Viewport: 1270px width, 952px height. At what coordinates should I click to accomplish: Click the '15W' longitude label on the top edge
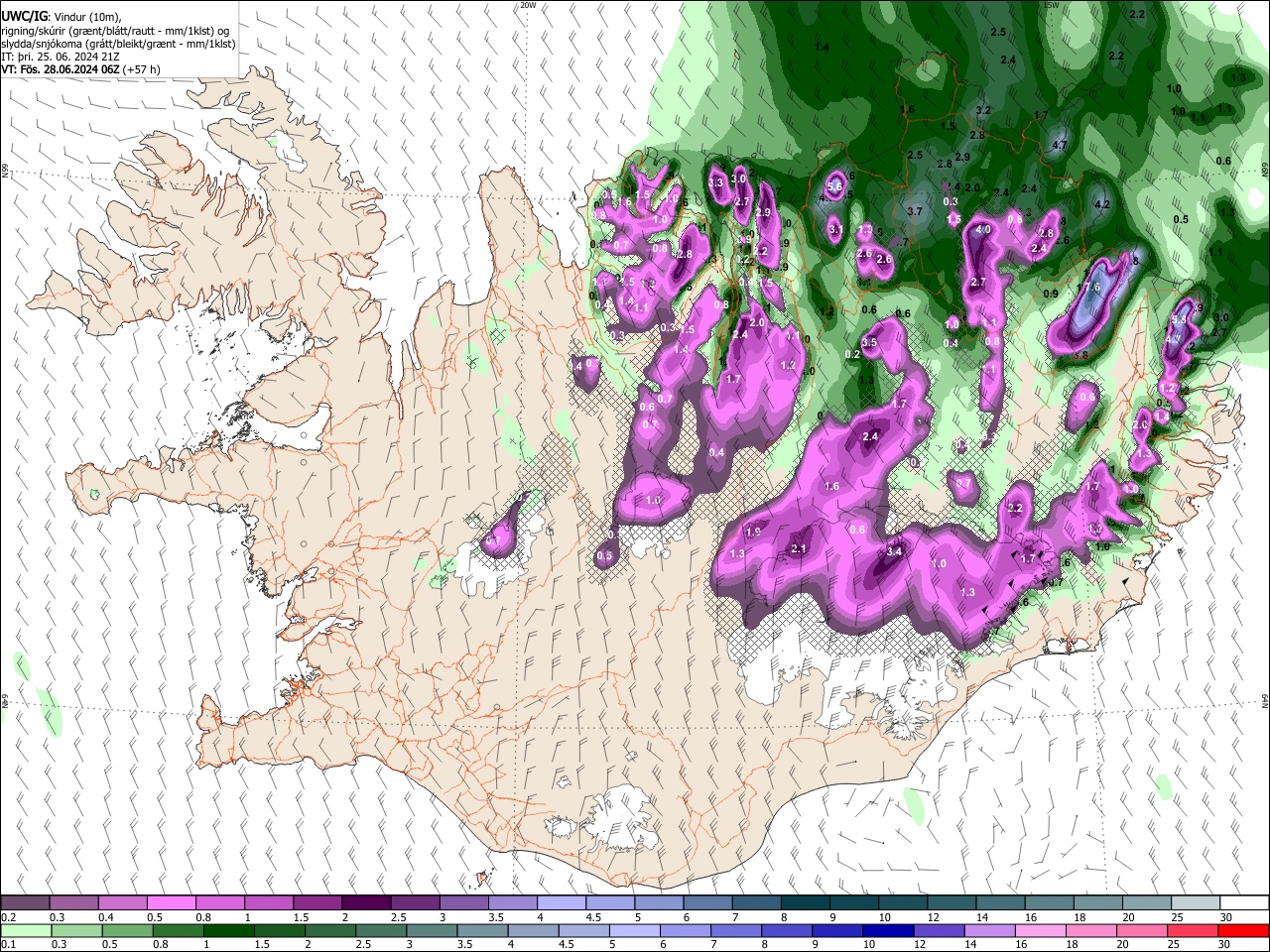pyautogui.click(x=1052, y=5)
